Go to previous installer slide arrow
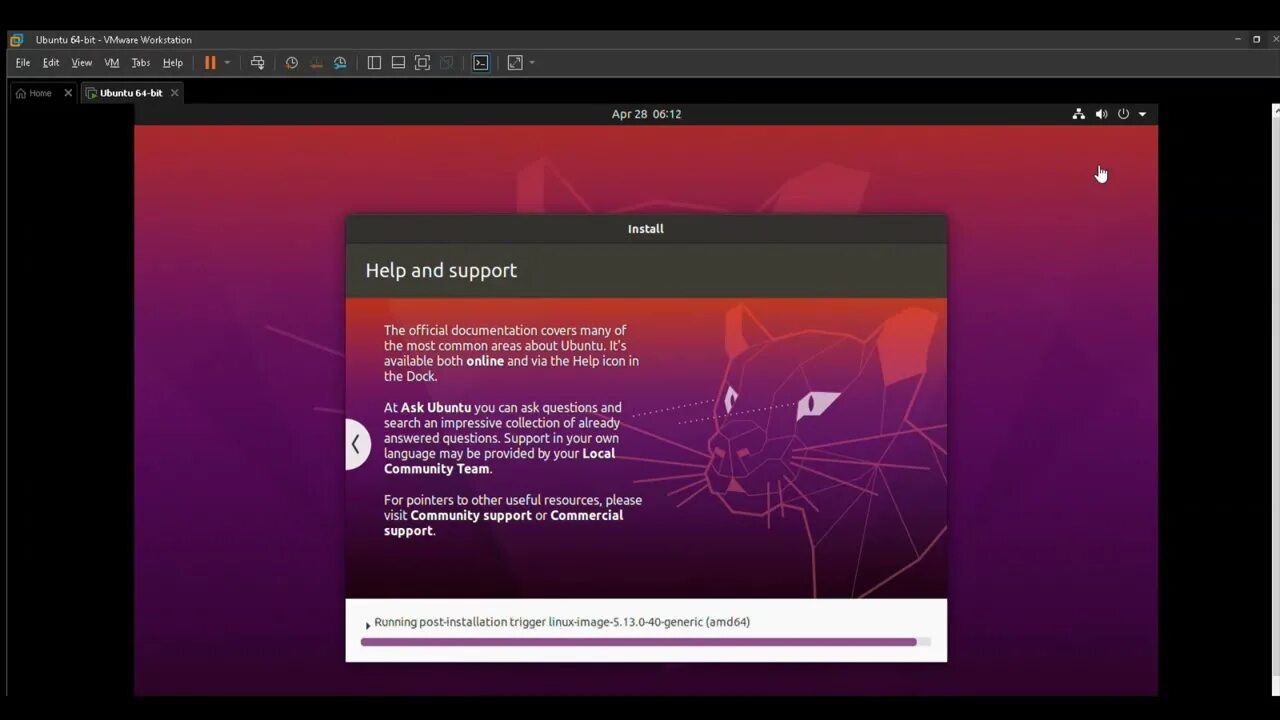 tap(356, 444)
